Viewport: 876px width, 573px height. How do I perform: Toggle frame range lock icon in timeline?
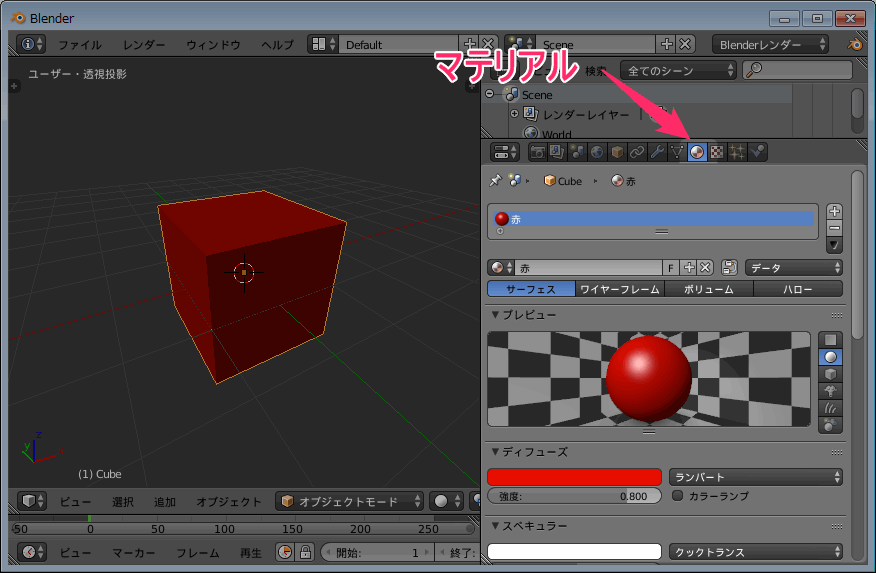point(305,552)
